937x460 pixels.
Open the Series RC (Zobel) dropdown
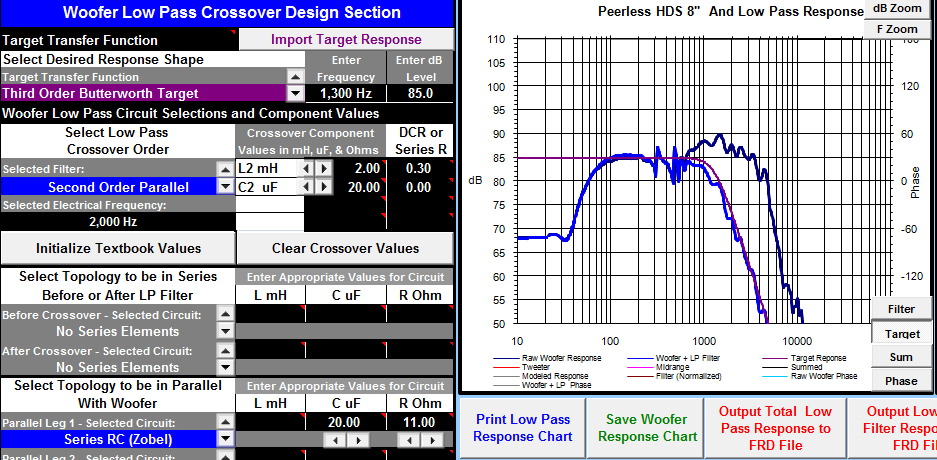(225, 439)
